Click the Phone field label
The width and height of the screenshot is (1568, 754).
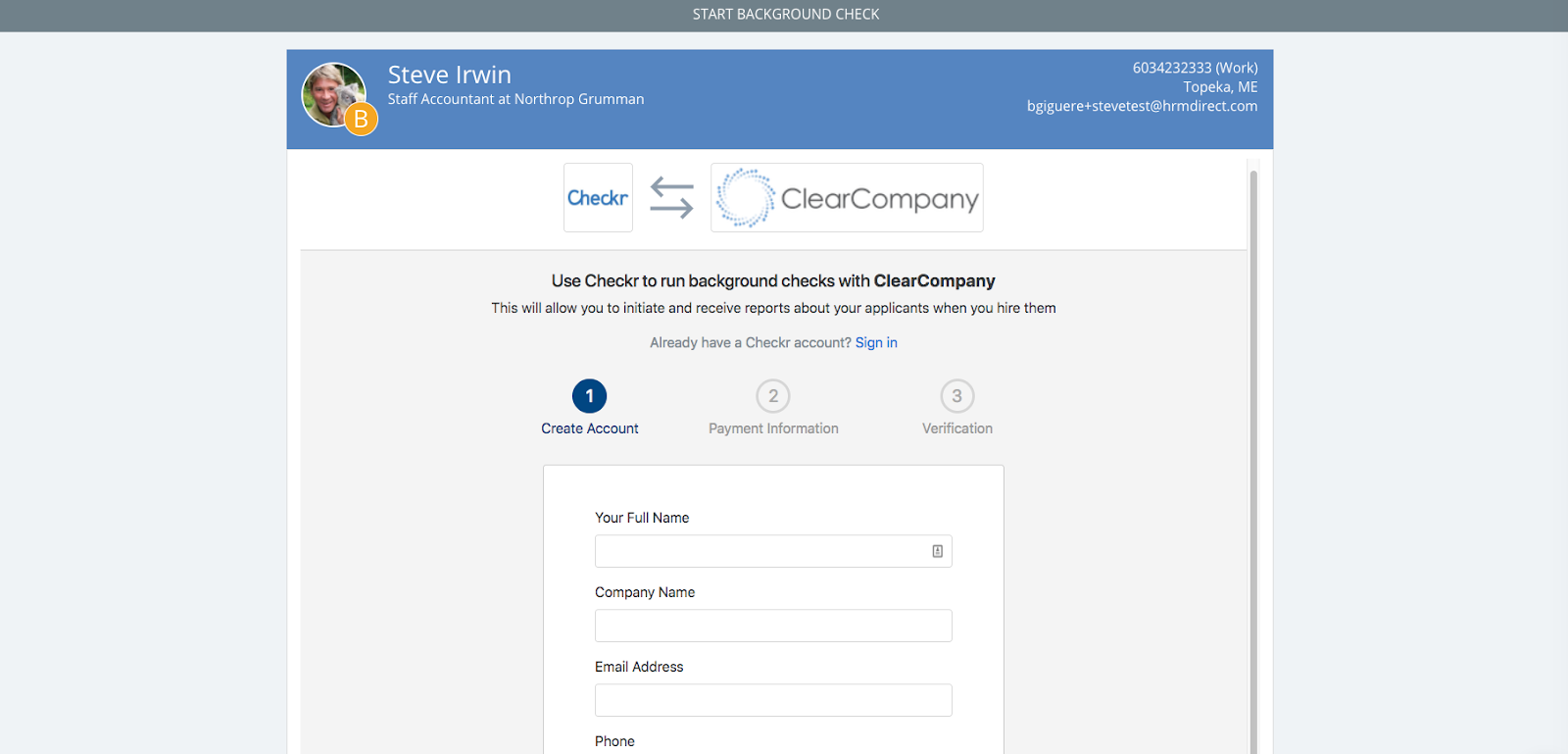[x=614, y=741]
